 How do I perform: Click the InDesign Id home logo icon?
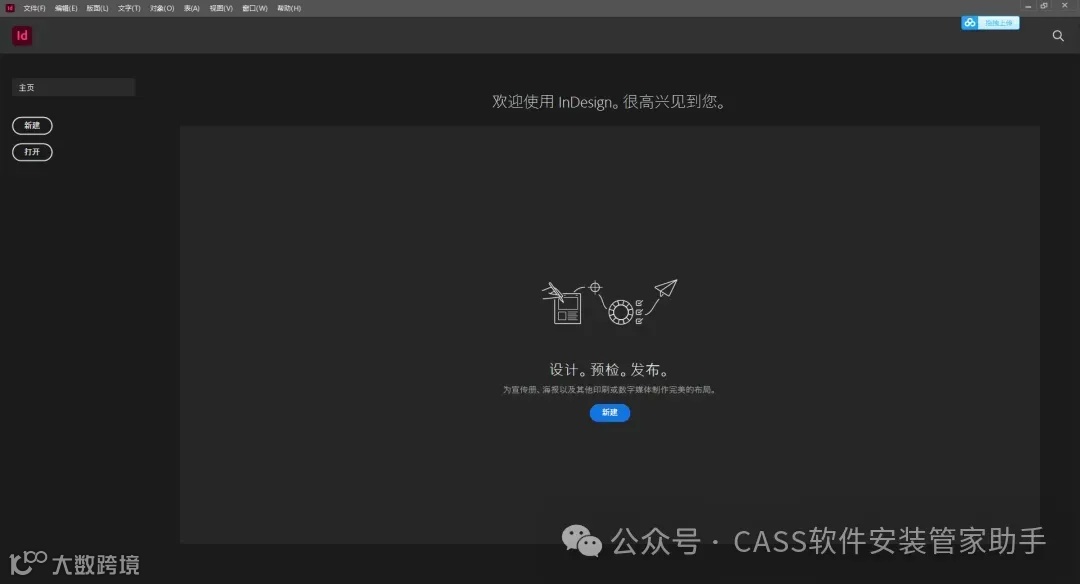22,36
